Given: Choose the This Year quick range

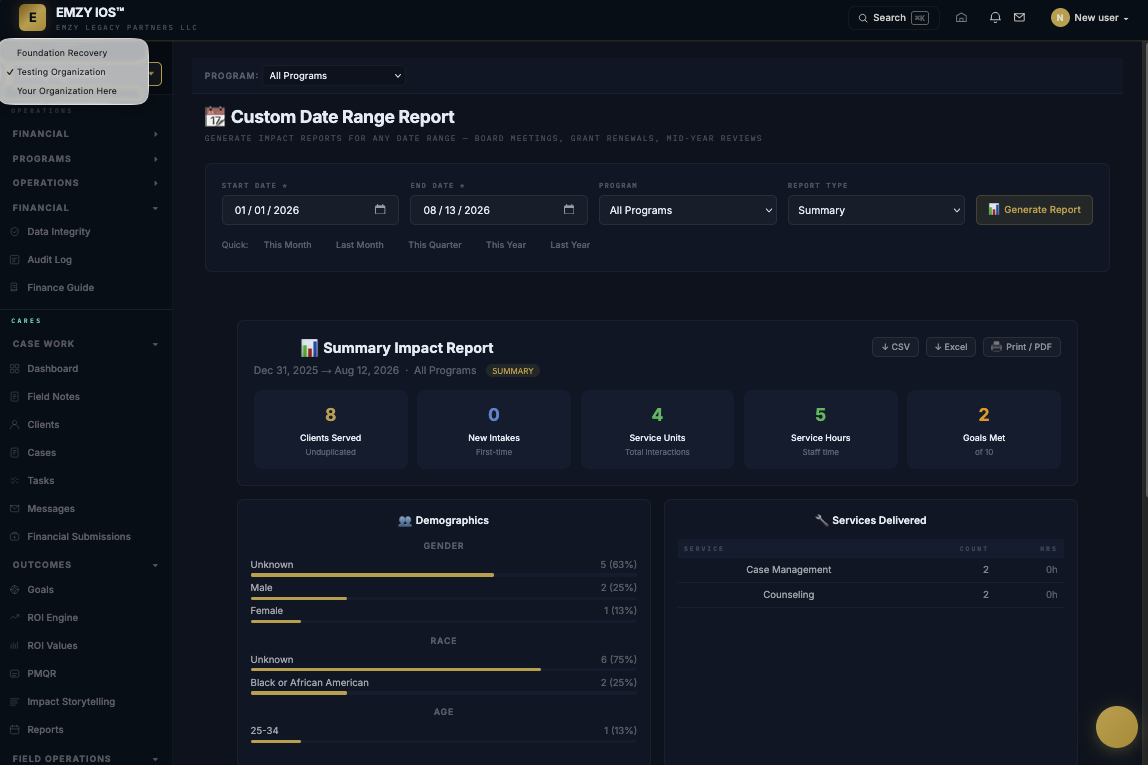Looking at the screenshot, I should tap(506, 245).
